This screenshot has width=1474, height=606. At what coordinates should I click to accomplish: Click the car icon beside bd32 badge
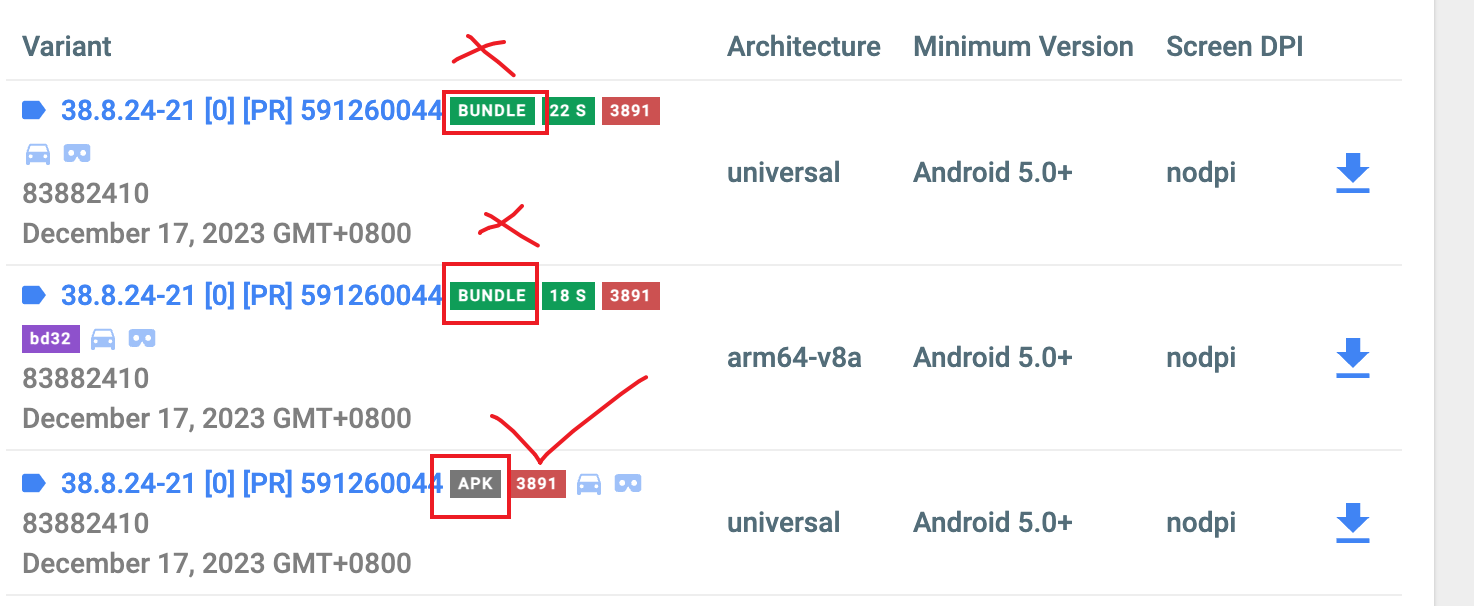103,339
